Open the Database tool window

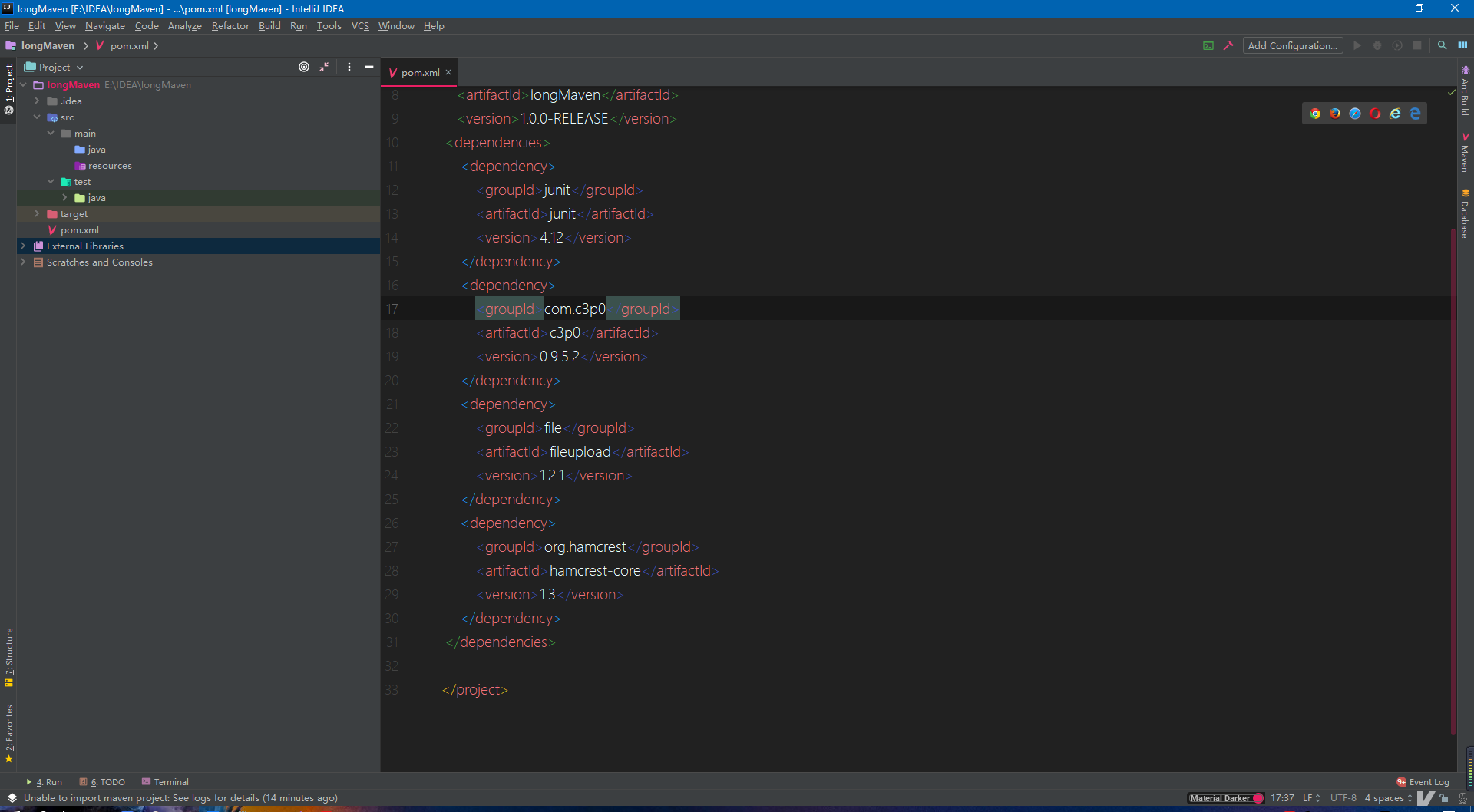[x=1465, y=214]
